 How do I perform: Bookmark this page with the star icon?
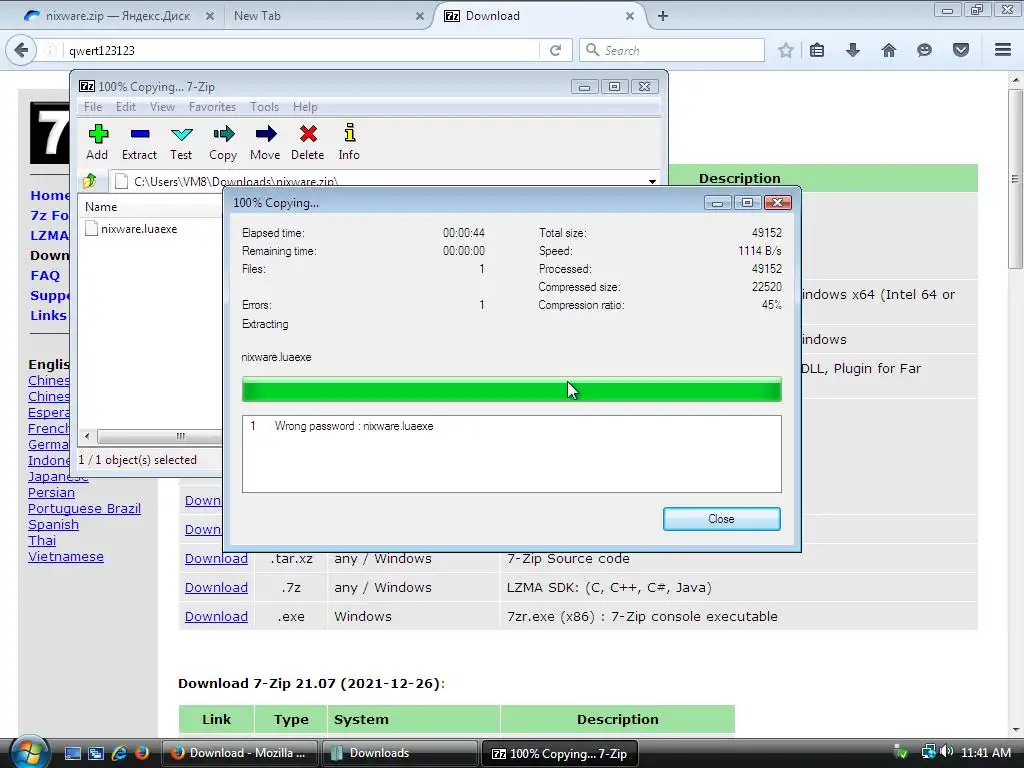coord(786,50)
